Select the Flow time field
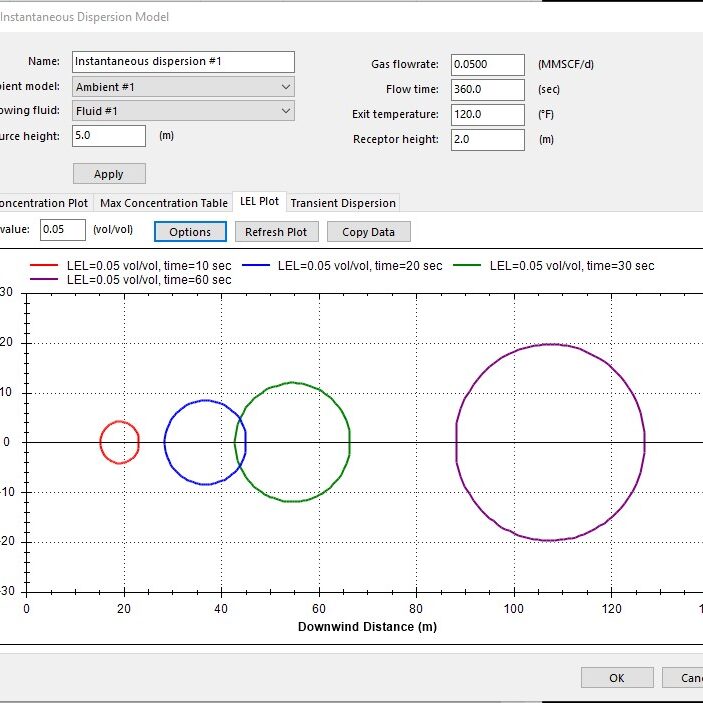703x703 pixels. tap(487, 90)
